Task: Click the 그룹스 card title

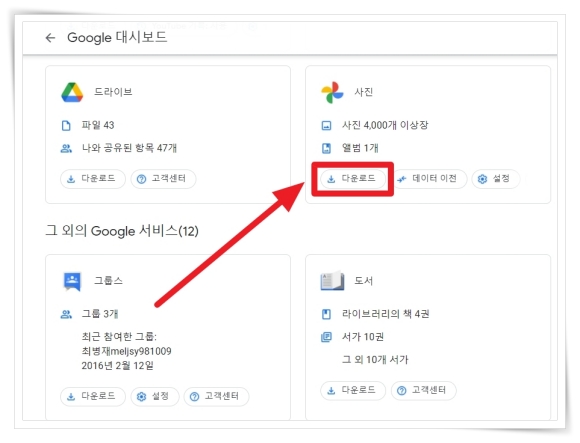Action: point(108,281)
